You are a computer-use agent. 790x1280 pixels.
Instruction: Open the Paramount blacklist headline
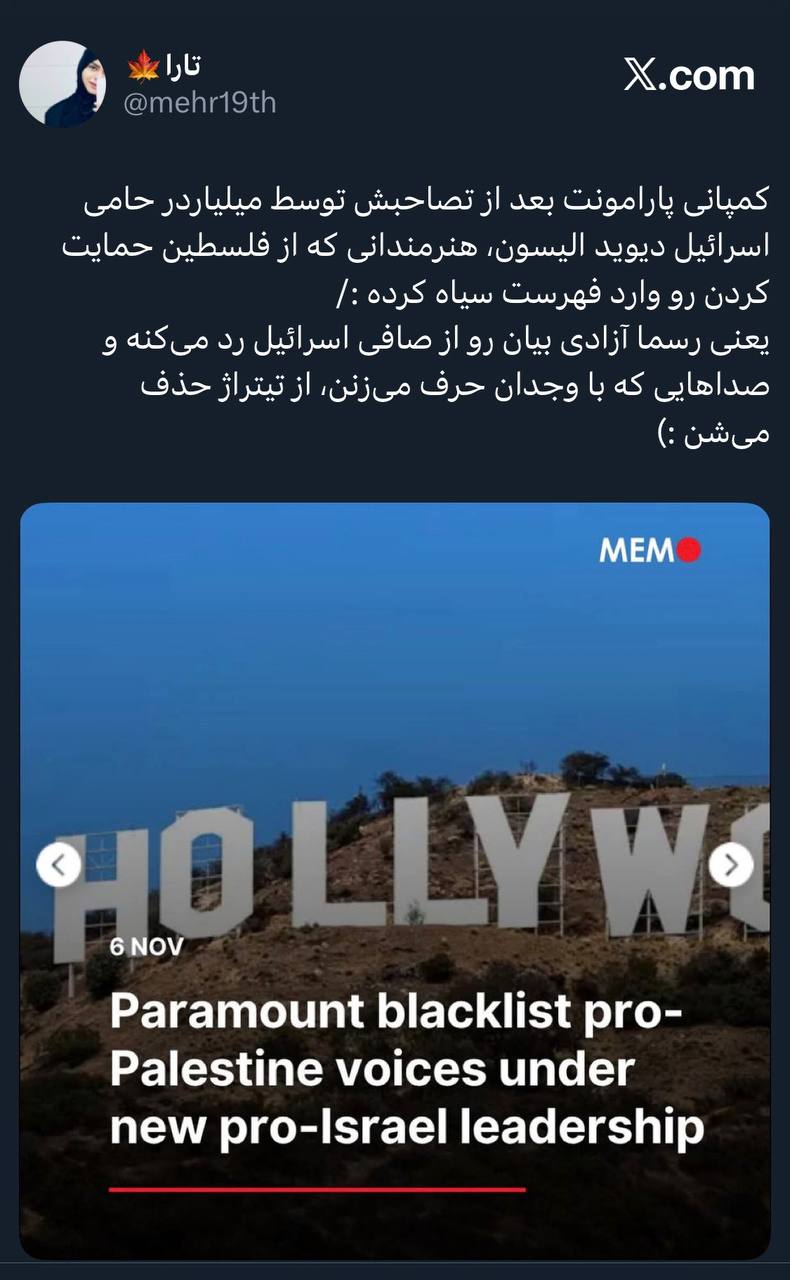[x=407, y=1069]
